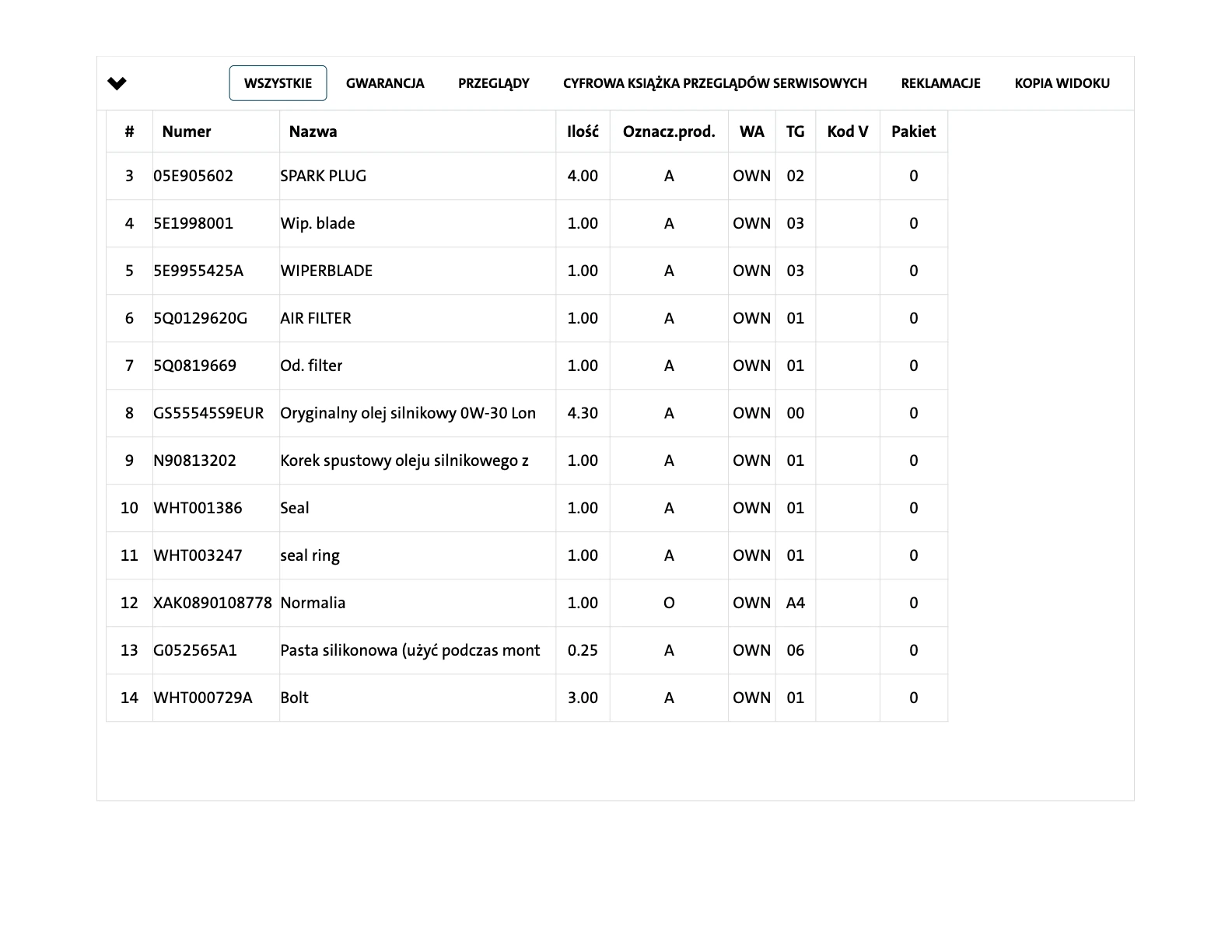Select the WIPERBLADE row
This screenshot has width=1232, height=952.
[326, 271]
